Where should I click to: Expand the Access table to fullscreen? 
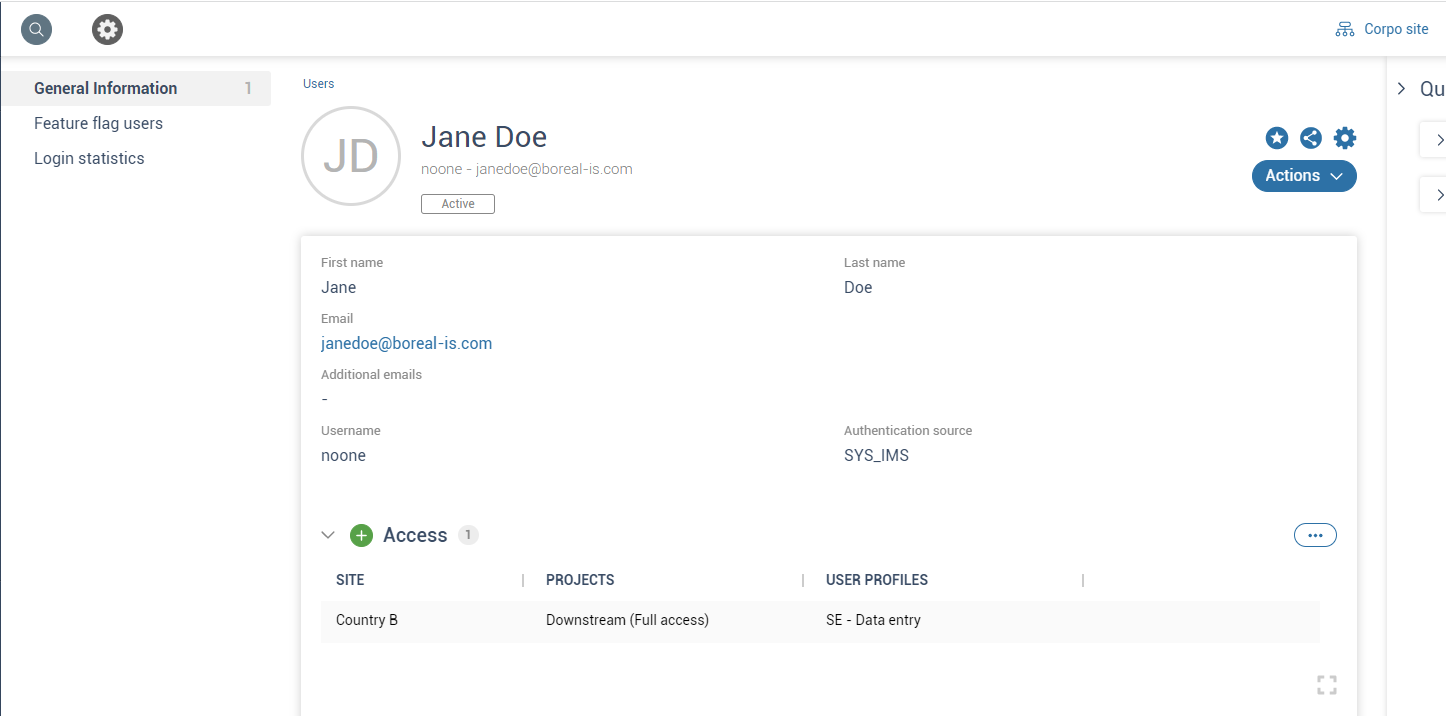tap(1327, 684)
